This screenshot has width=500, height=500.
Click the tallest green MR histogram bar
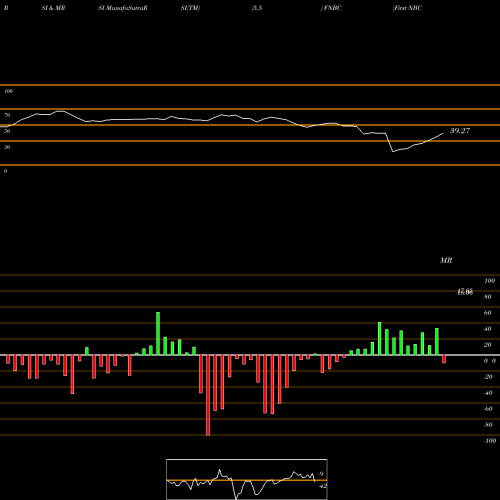coord(158,333)
